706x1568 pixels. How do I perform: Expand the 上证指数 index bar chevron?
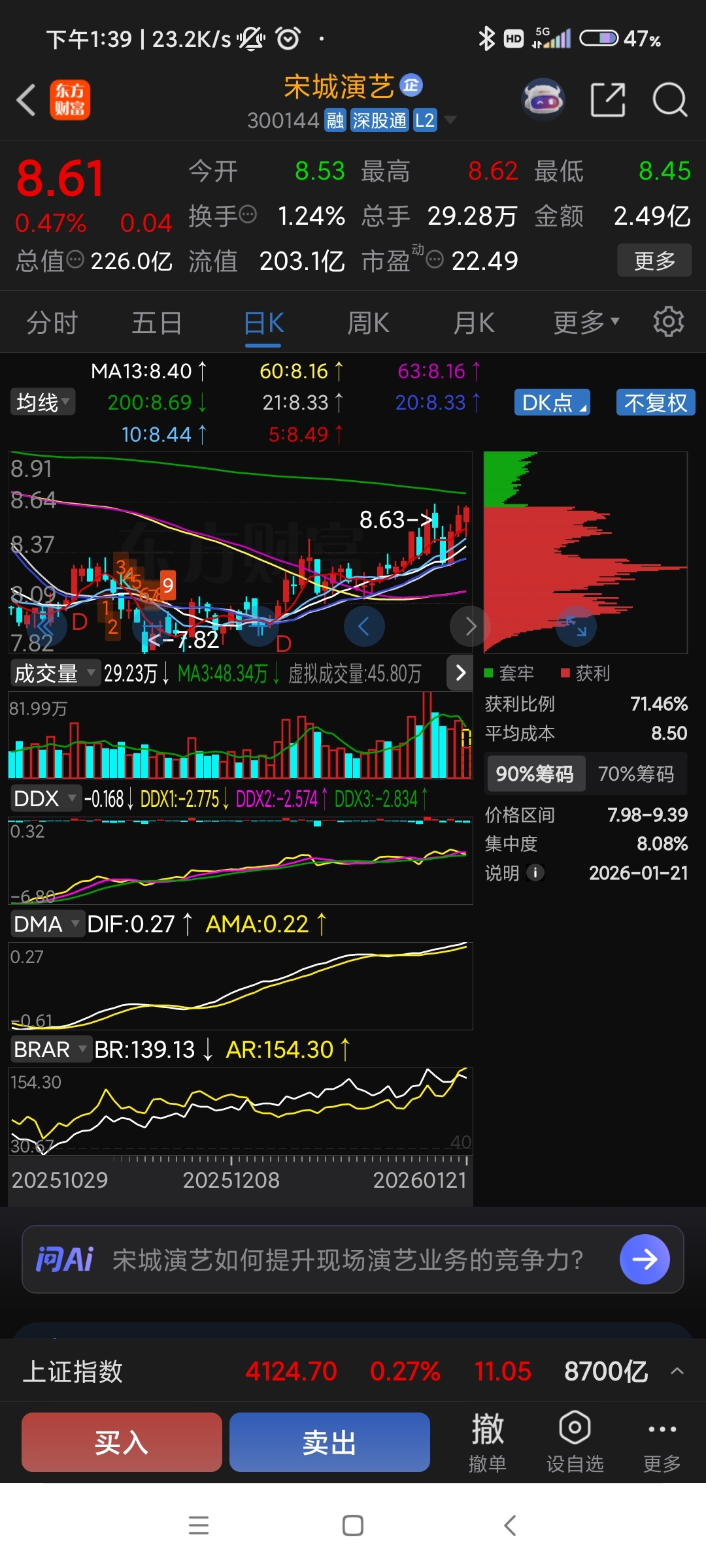[678, 1371]
